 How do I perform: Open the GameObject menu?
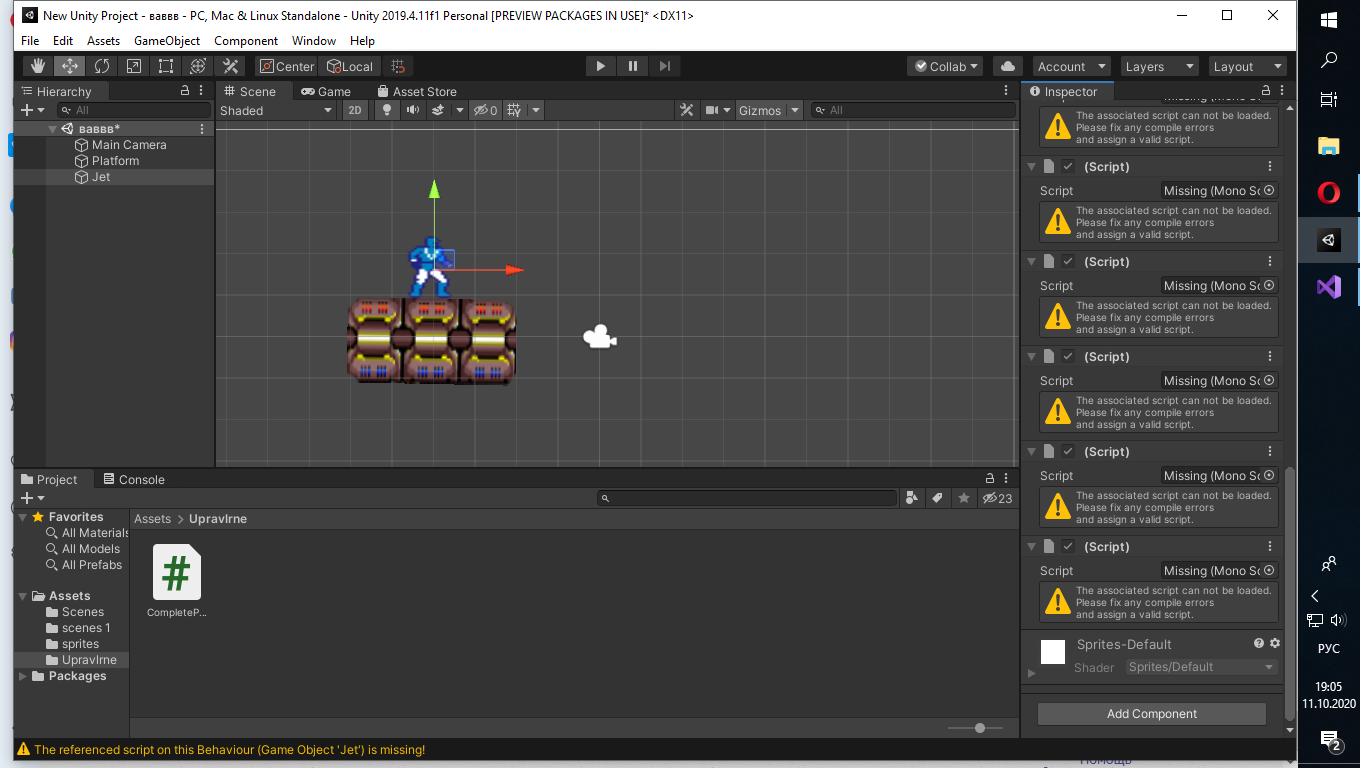(167, 40)
